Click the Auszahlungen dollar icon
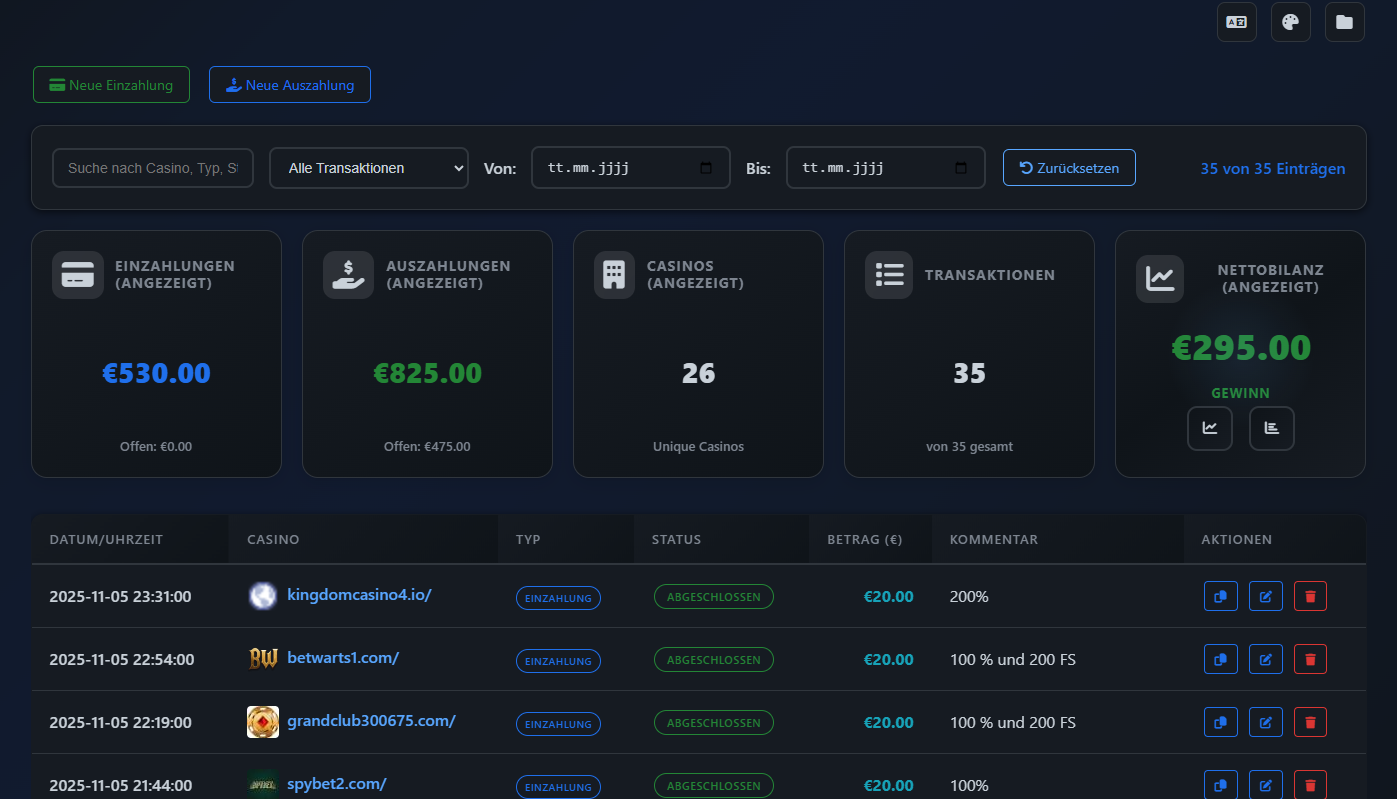 coord(348,275)
